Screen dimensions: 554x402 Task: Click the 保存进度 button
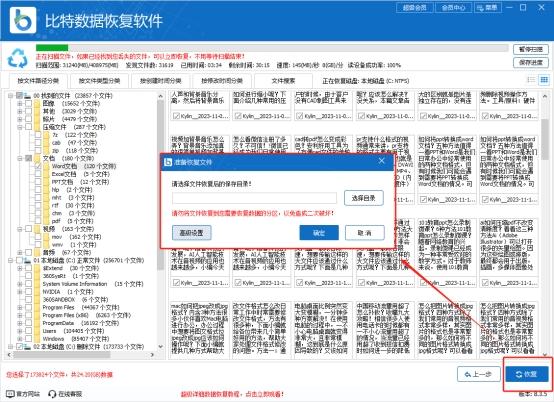[x=531, y=63]
